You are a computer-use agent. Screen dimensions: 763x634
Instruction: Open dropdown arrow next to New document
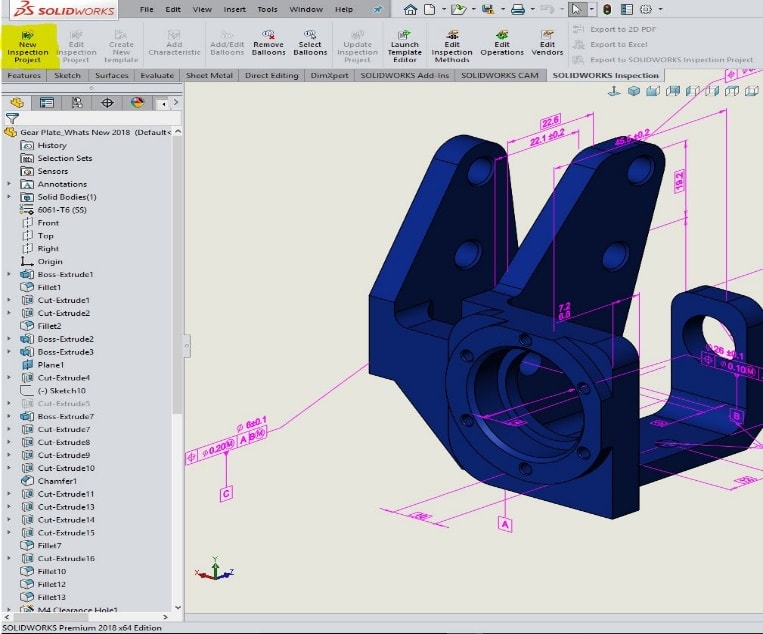tap(443, 9)
